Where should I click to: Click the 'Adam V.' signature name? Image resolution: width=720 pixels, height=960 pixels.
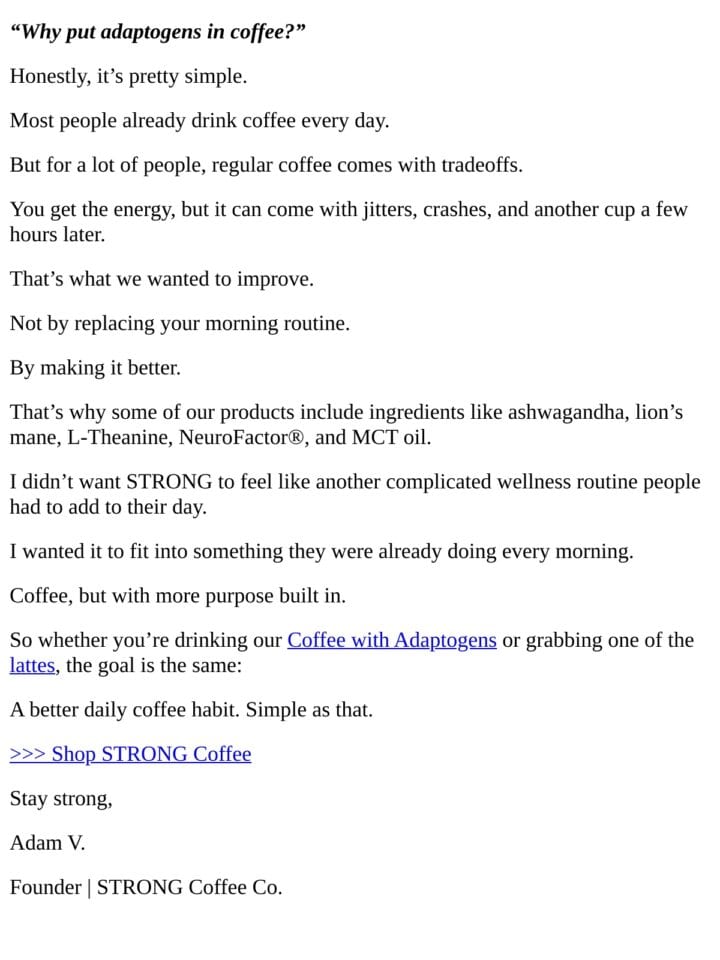47,843
